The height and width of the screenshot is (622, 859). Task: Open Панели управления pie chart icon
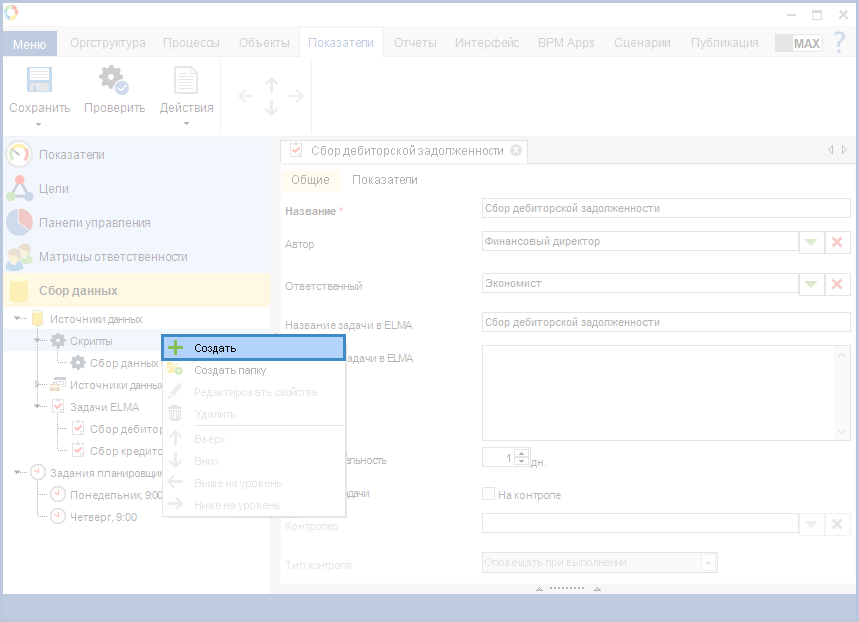point(19,223)
